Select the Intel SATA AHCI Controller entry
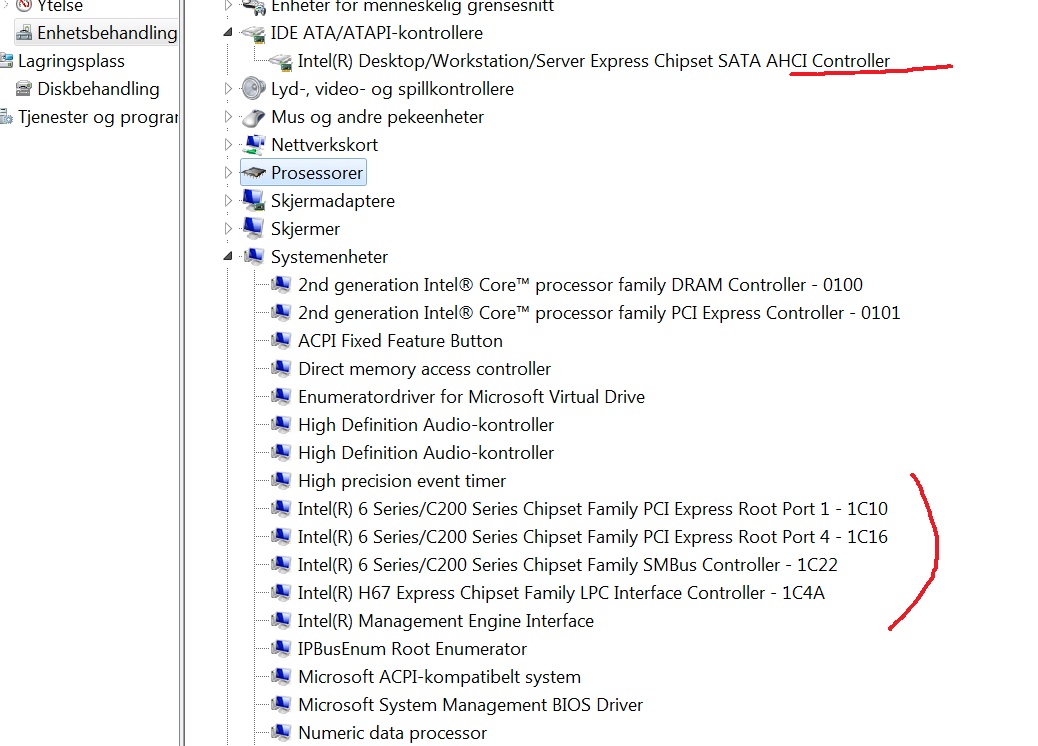1038x746 pixels. 594,61
